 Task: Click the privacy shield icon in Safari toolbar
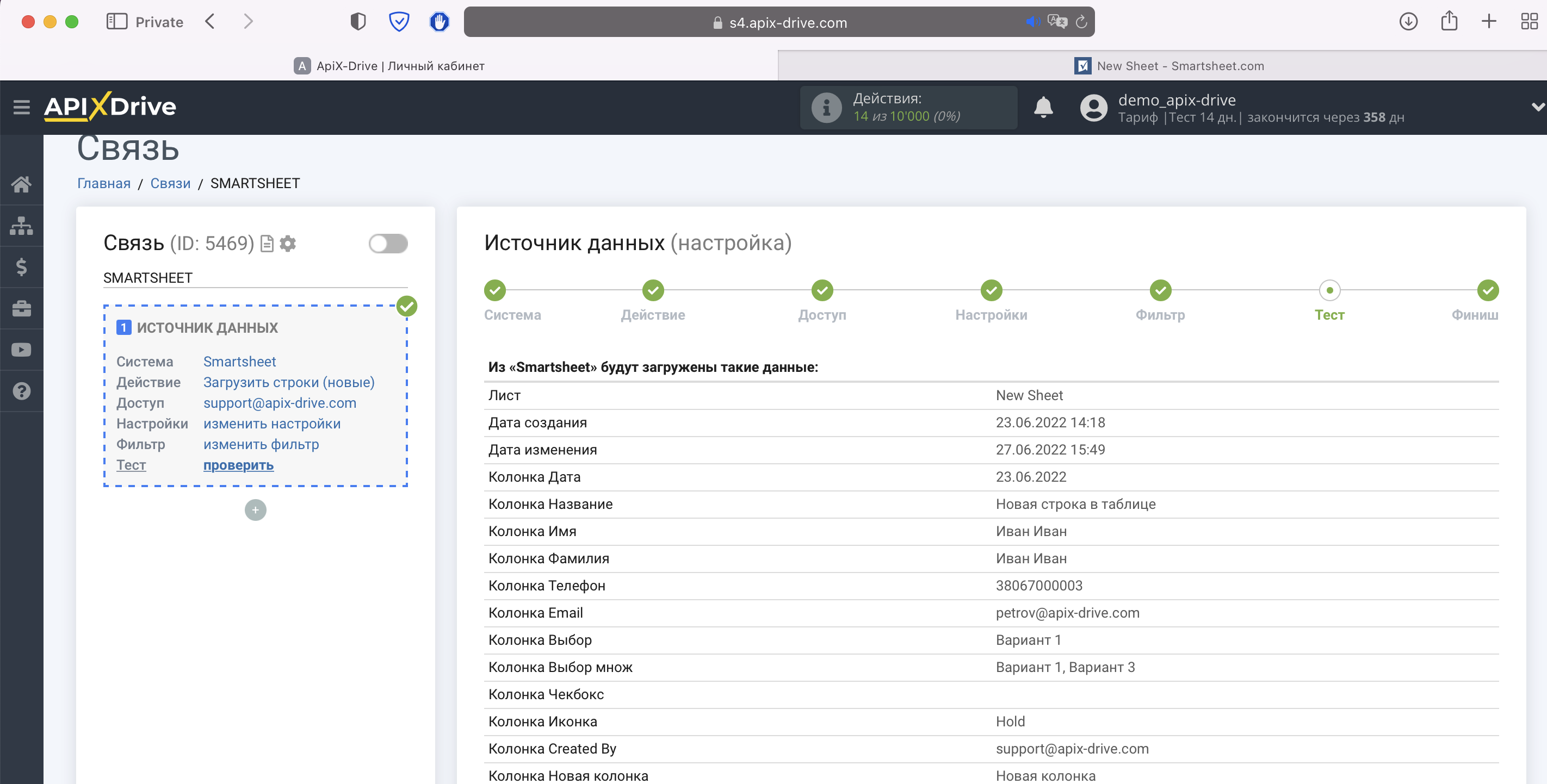tap(358, 22)
